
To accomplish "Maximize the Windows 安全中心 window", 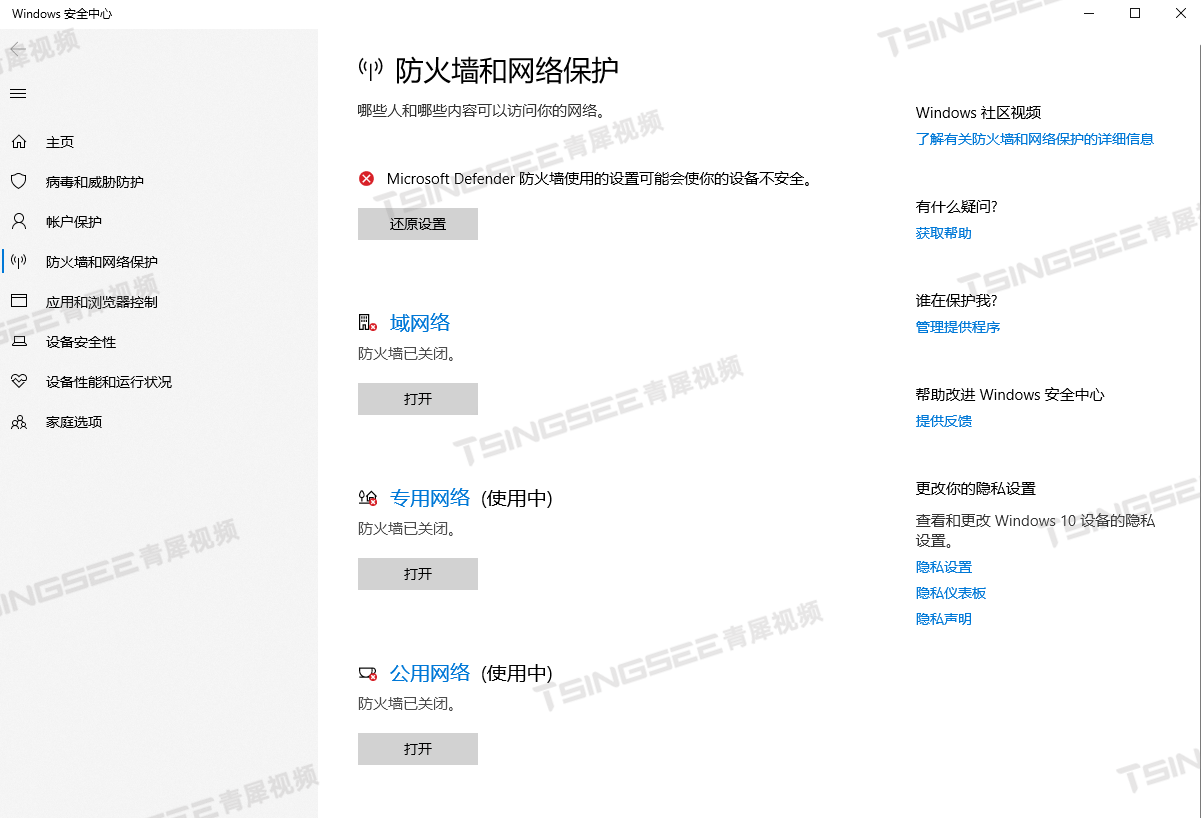I will click(x=1134, y=13).
